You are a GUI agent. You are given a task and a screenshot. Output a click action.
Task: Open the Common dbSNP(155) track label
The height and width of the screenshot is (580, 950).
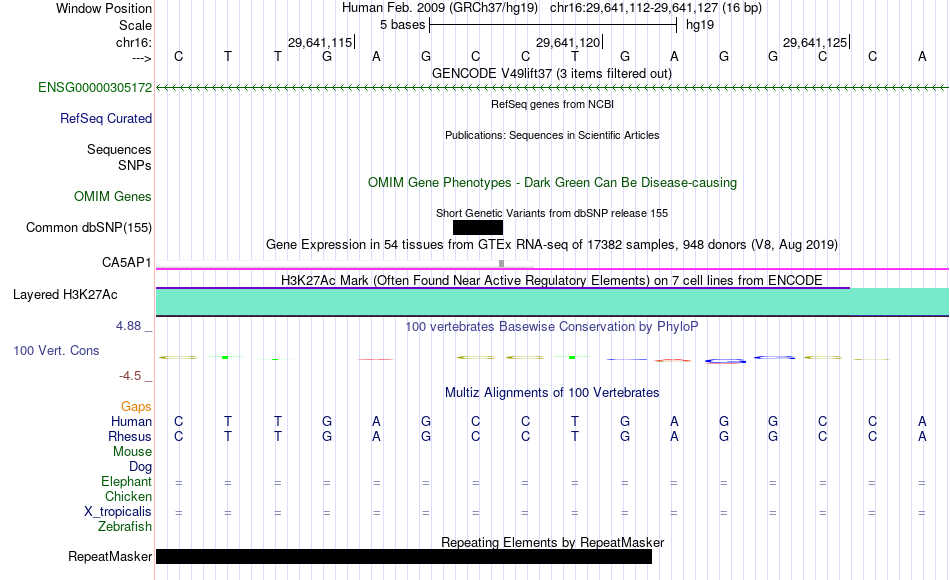tap(88, 227)
